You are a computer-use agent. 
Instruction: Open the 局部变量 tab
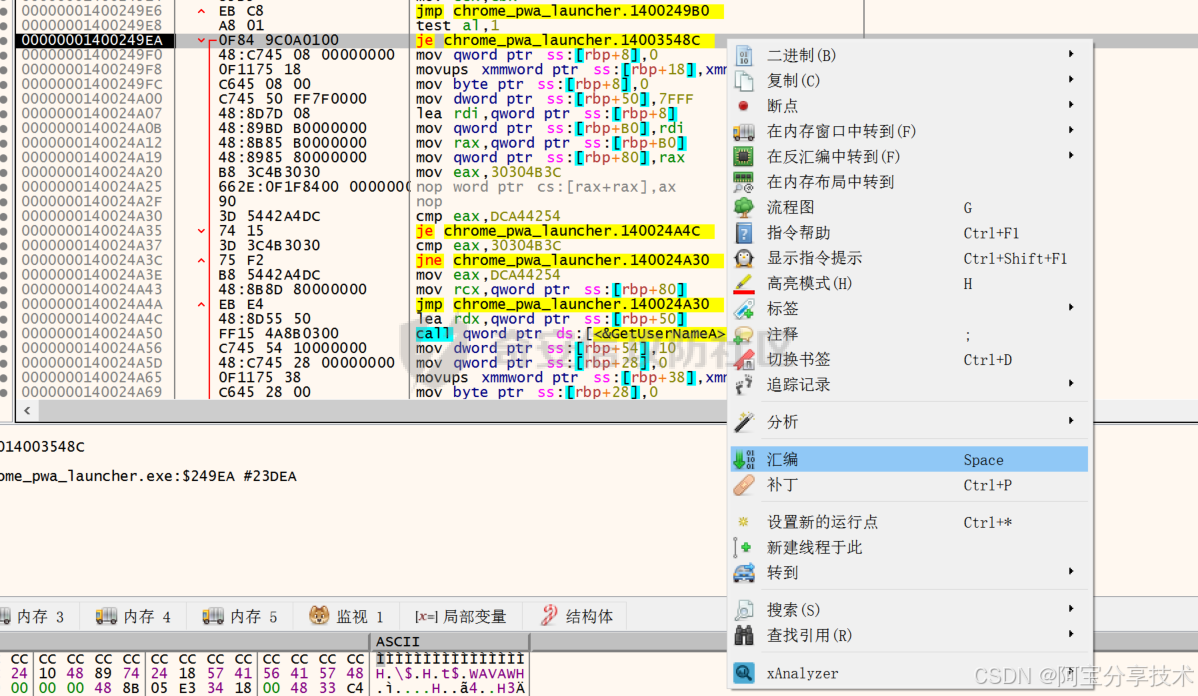pos(461,616)
